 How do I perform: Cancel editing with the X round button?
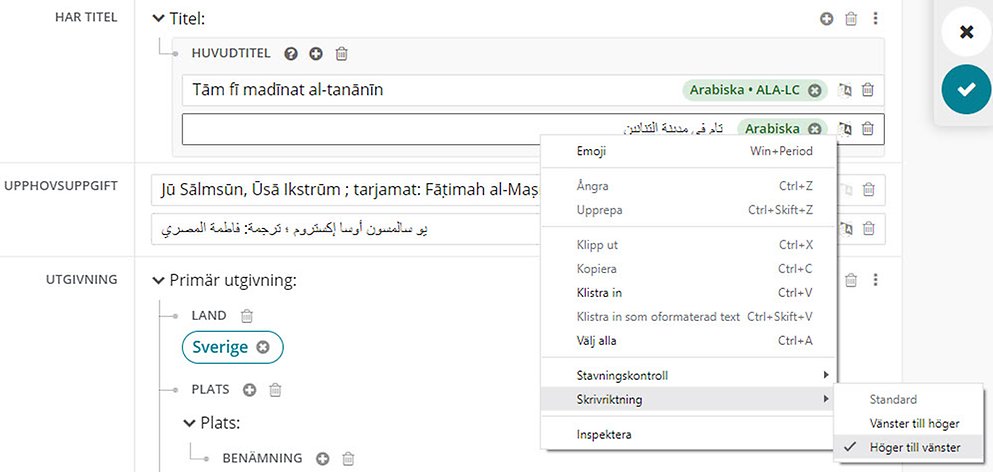click(966, 32)
